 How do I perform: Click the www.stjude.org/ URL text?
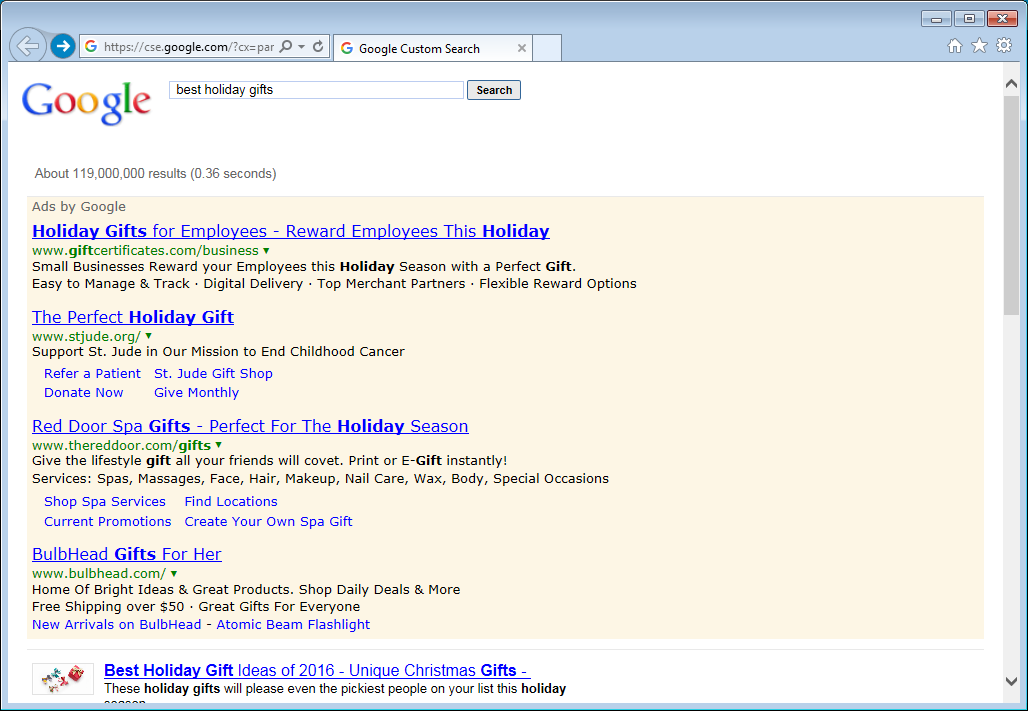click(x=87, y=336)
